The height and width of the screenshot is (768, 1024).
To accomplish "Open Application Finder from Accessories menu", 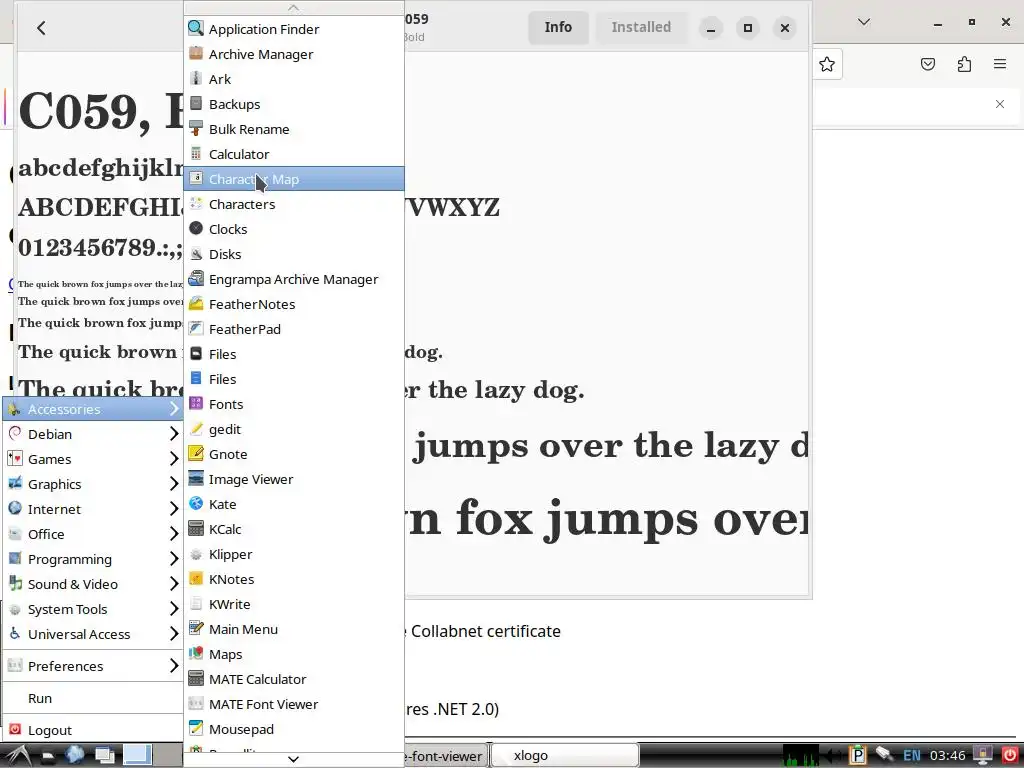I will (x=294, y=29).
